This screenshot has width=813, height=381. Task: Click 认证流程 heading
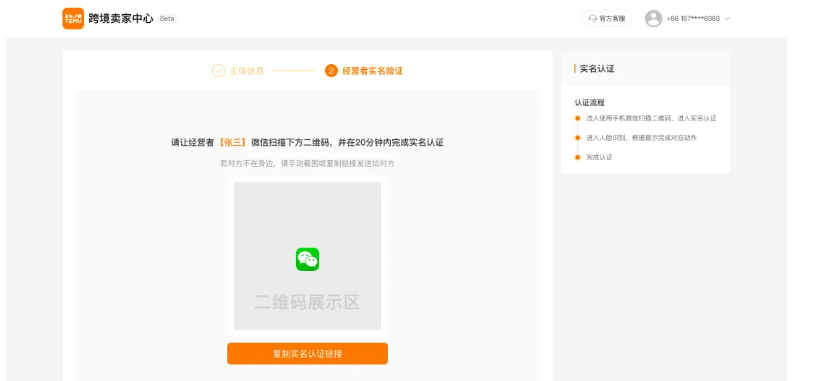pos(589,103)
